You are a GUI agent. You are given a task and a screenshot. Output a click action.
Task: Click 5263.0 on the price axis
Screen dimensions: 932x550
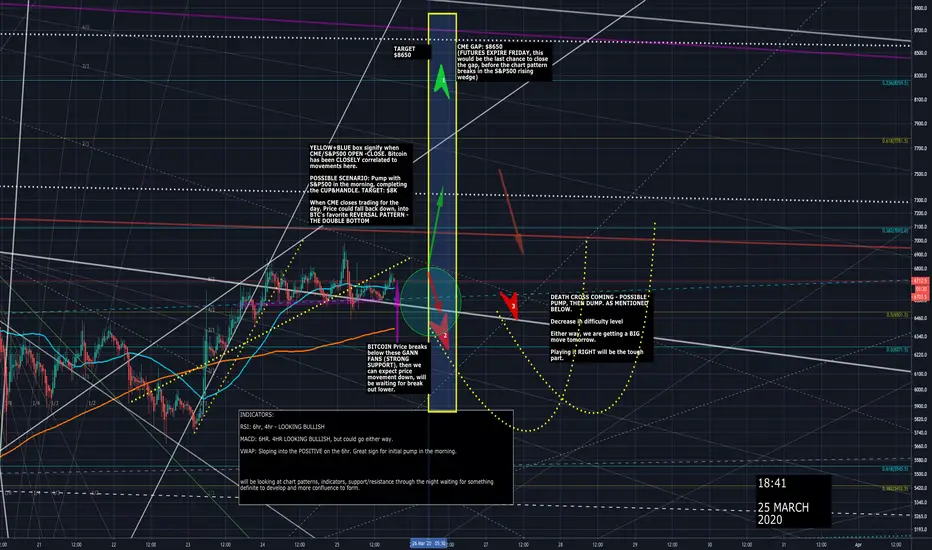pos(920,516)
